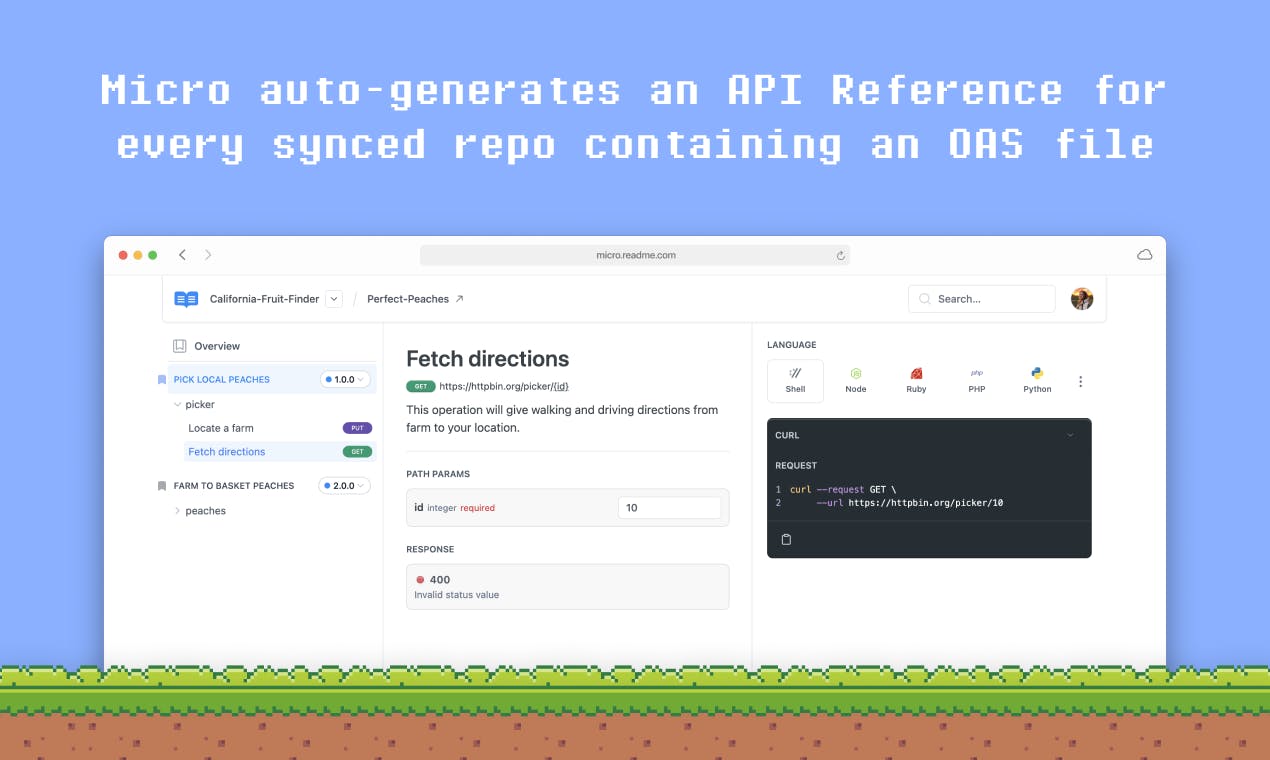
Task: Click the LANGUAGE label
Action: click(x=792, y=345)
